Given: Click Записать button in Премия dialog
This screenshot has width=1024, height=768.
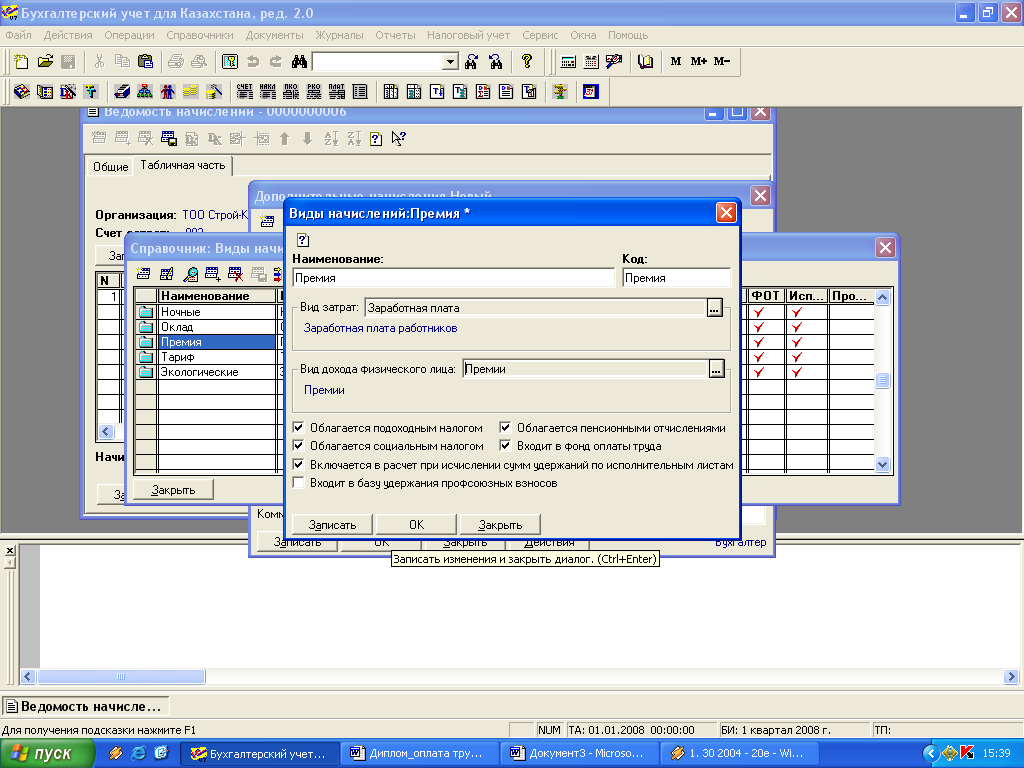Looking at the screenshot, I should click(332, 524).
